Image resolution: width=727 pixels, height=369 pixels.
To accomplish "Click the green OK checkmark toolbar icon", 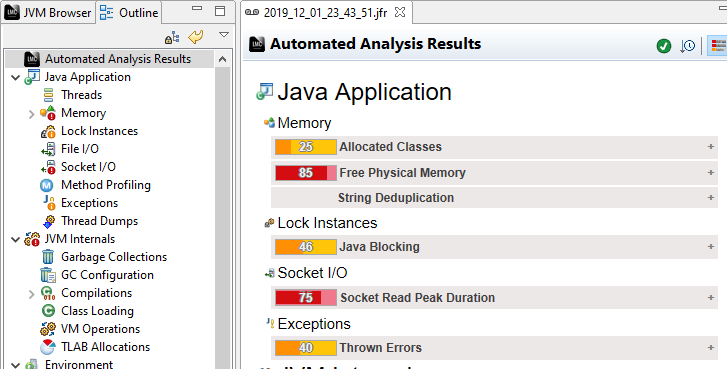I will click(664, 46).
